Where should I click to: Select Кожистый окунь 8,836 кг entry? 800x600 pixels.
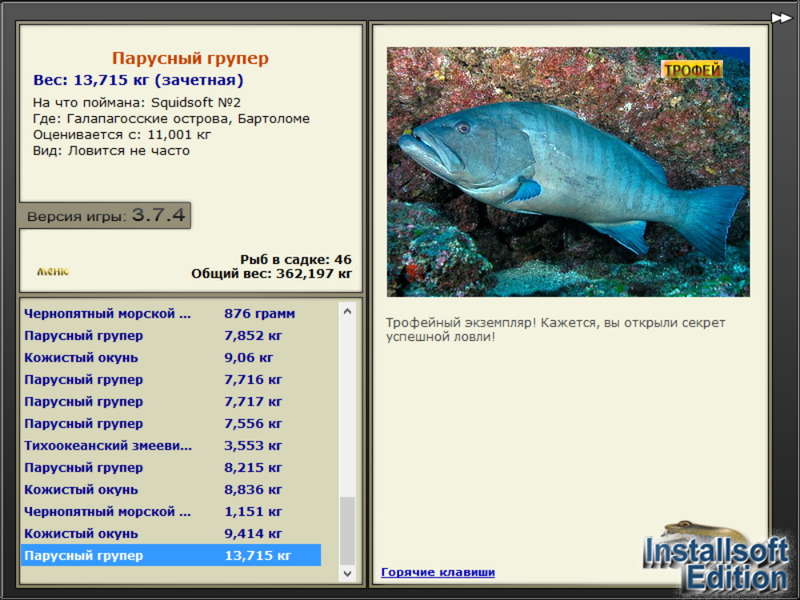pyautogui.click(x=171, y=489)
